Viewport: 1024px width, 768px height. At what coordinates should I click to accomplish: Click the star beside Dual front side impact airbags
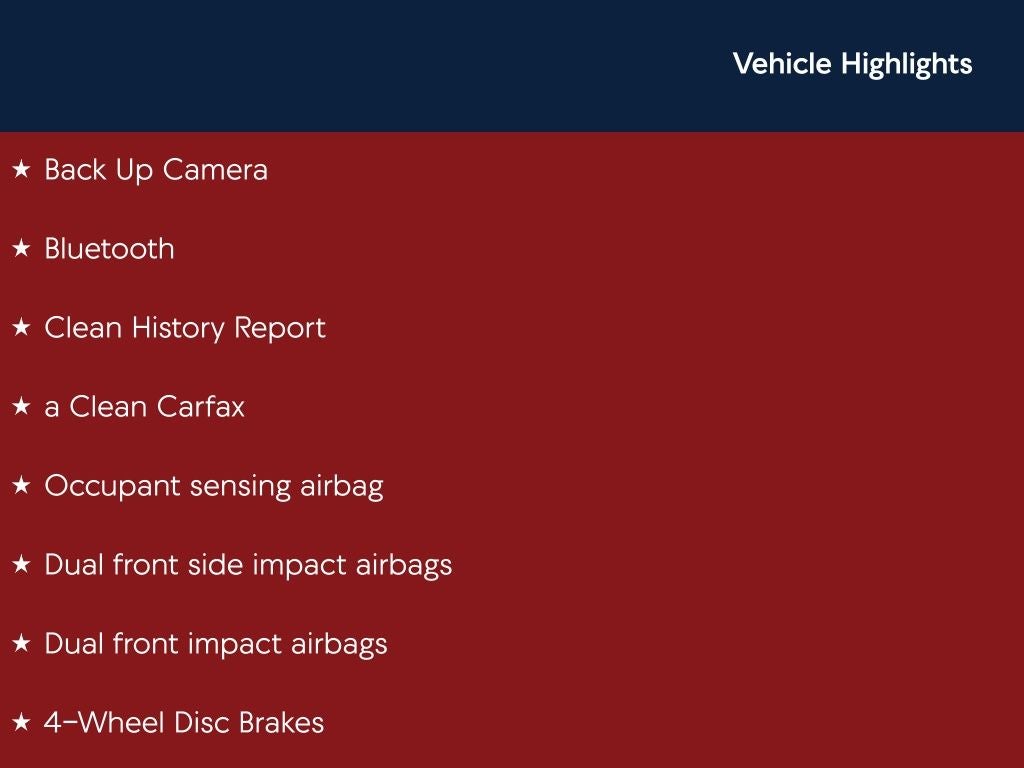pyautogui.click(x=22, y=565)
